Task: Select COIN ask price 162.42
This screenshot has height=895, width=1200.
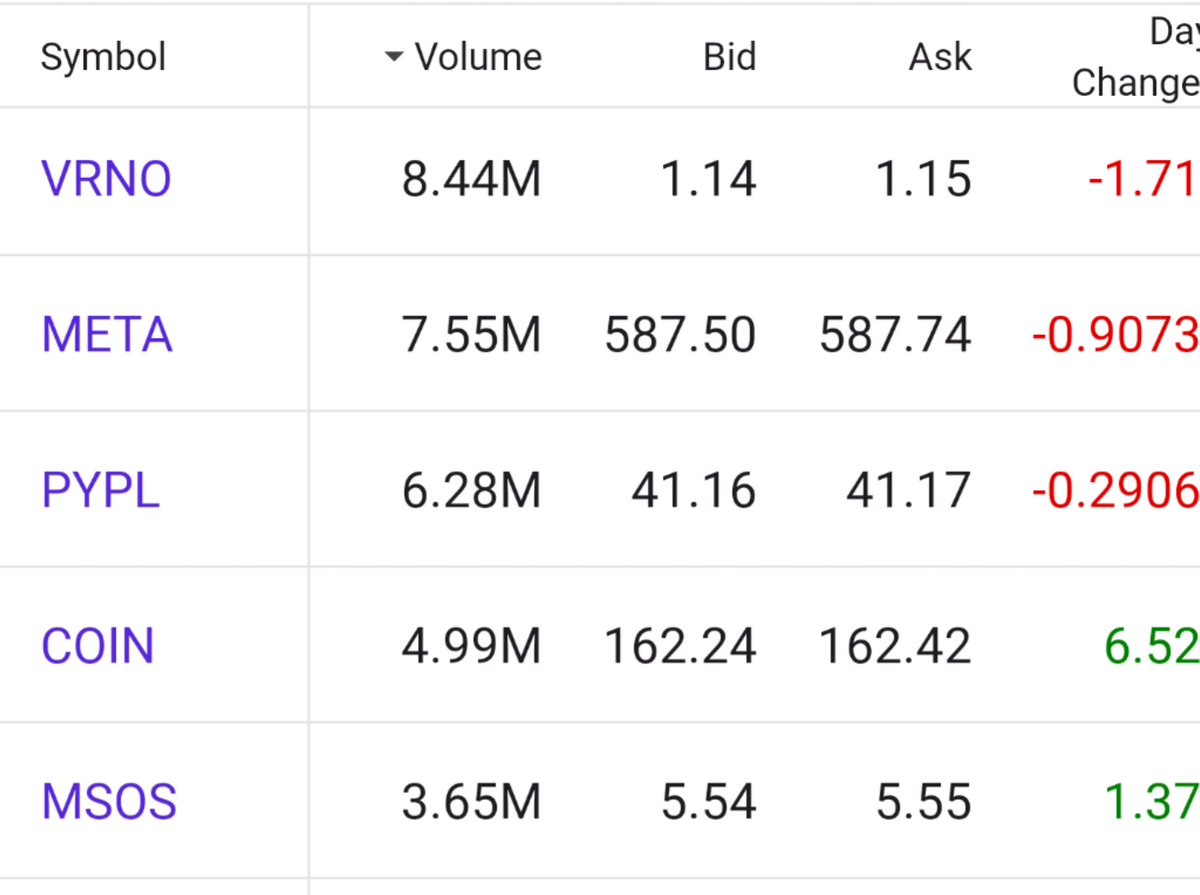Action: (x=895, y=646)
